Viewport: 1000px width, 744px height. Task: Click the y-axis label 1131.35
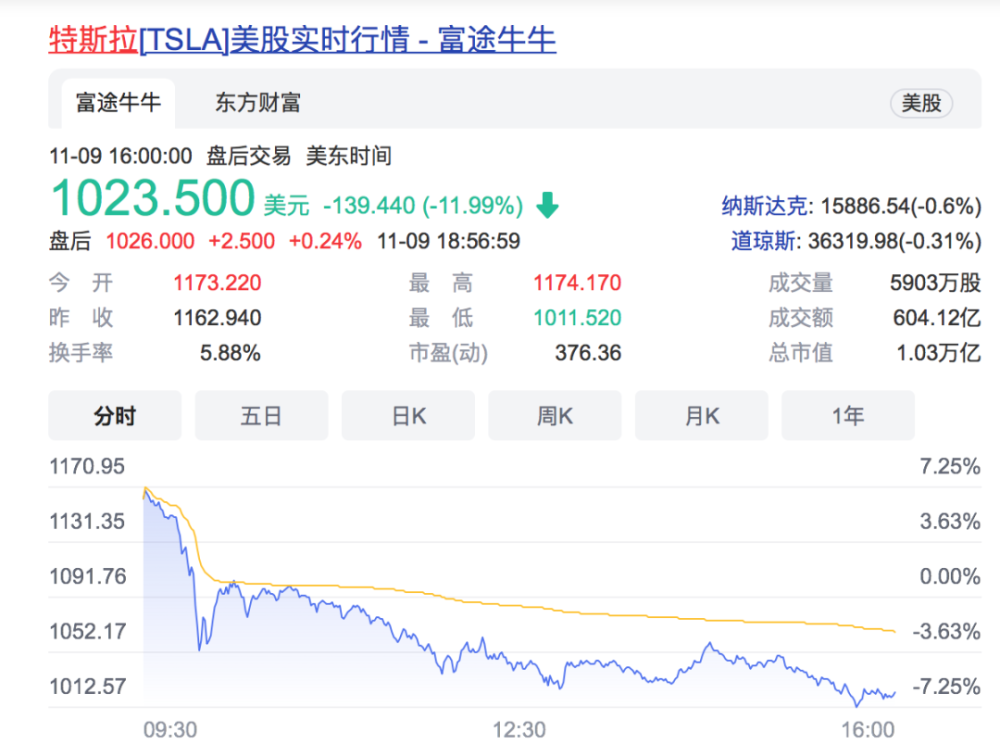(x=87, y=521)
